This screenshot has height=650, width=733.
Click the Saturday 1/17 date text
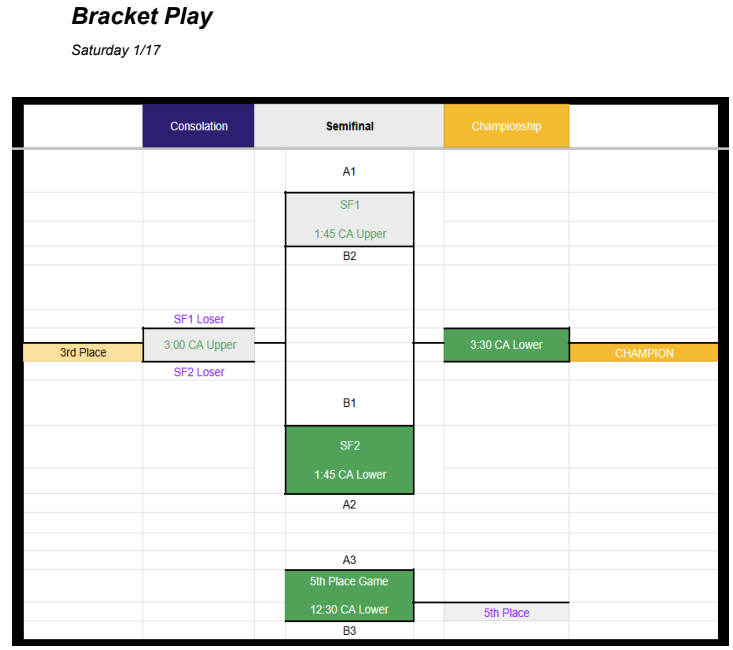coord(116,50)
